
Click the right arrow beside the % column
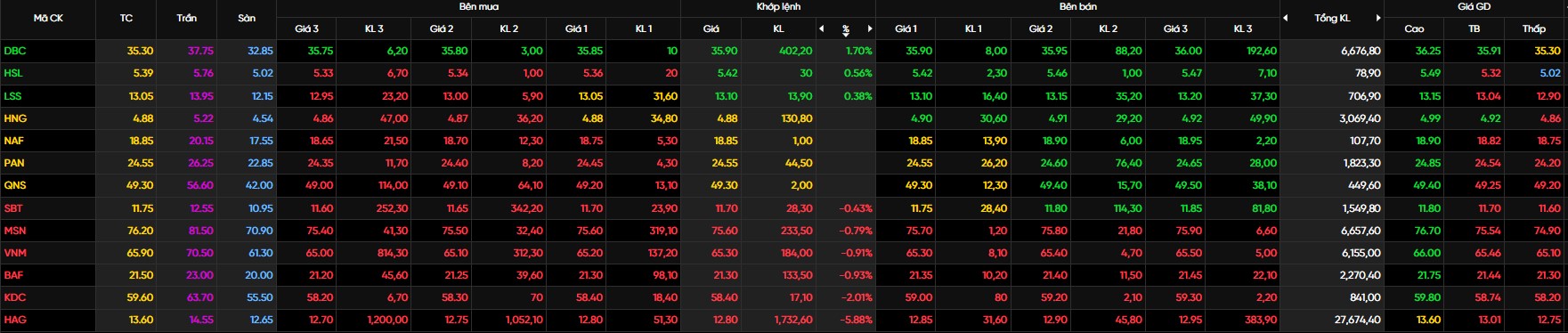(x=870, y=28)
